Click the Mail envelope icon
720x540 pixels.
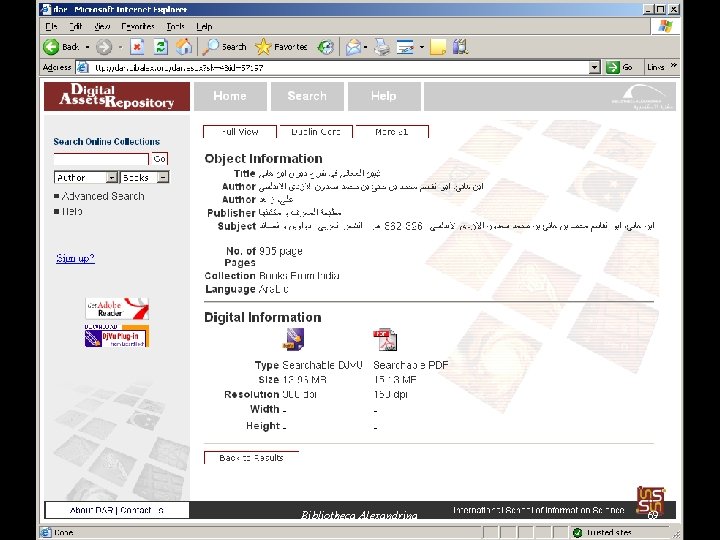point(353,46)
